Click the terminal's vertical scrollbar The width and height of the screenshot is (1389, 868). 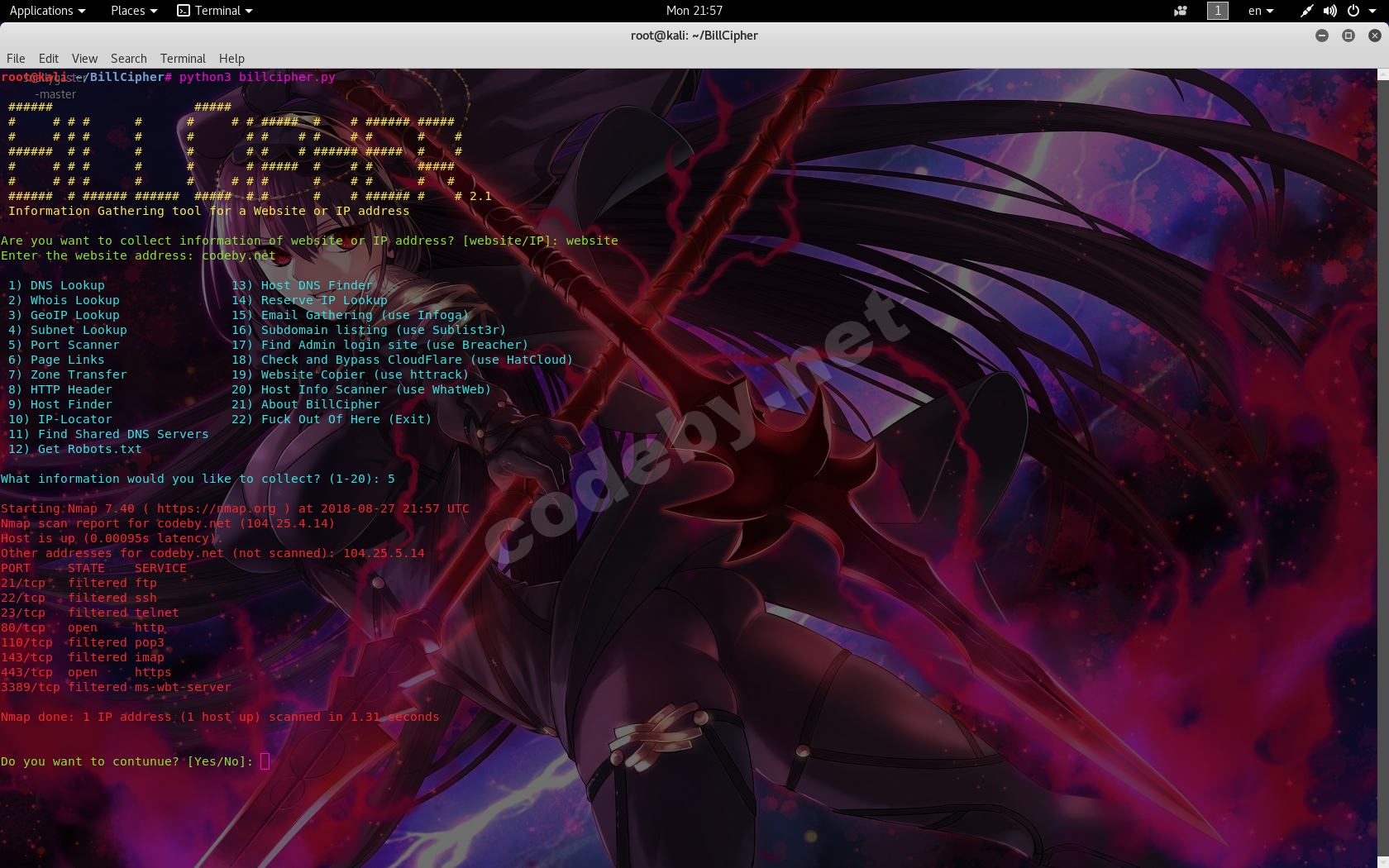pyautogui.click(x=1383, y=468)
